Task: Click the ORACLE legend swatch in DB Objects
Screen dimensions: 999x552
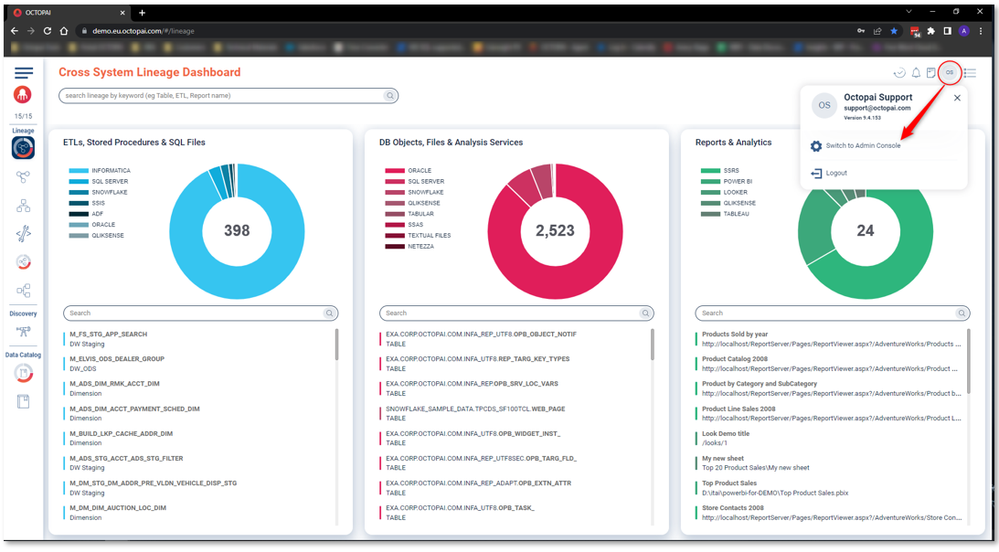Action: tap(395, 171)
